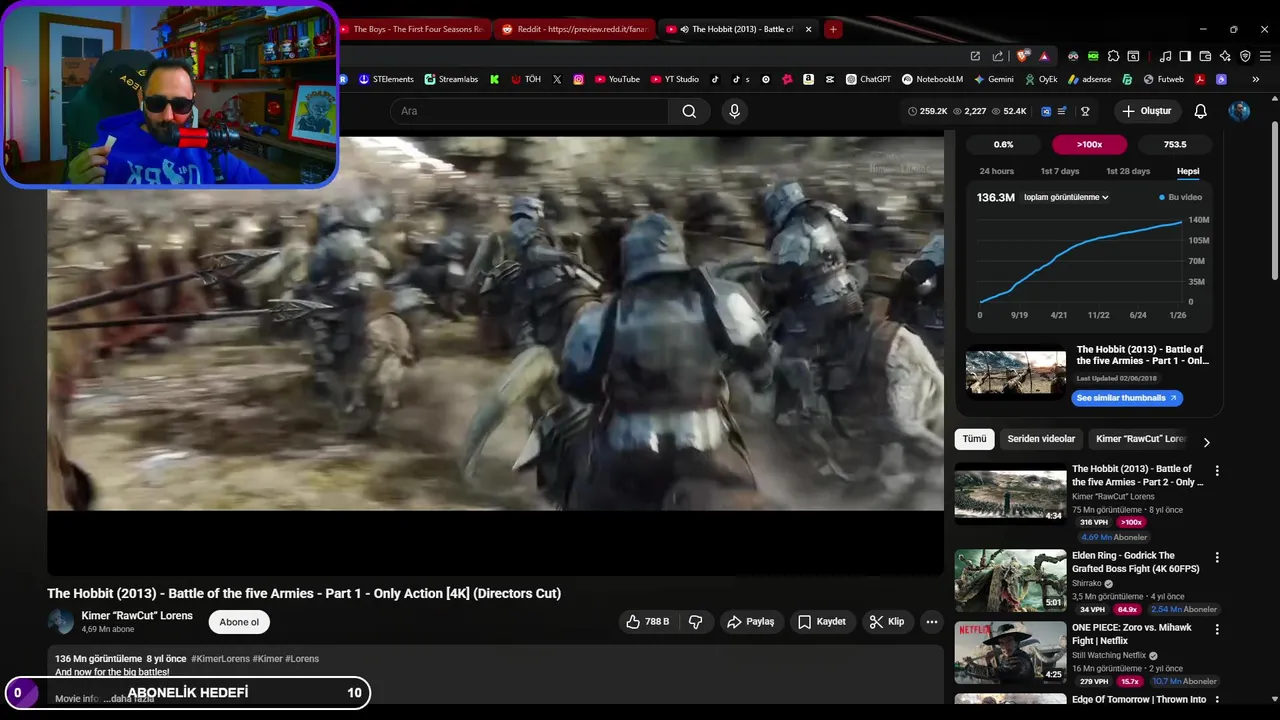Click the search magnifier button
The width and height of the screenshot is (1280, 720).
coord(689,111)
